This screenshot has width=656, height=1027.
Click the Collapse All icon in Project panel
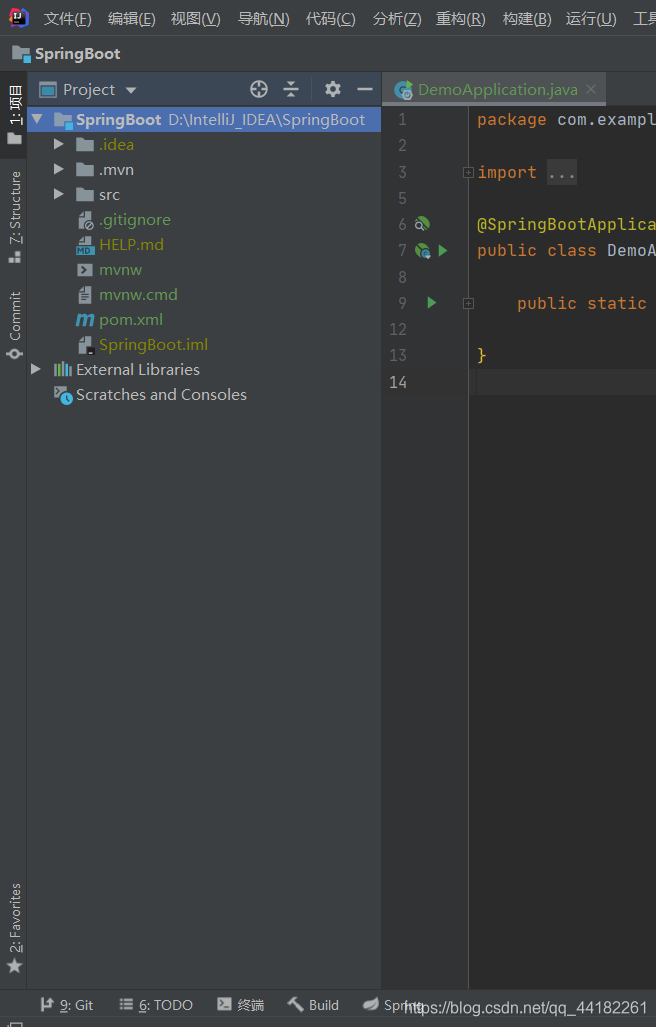click(x=291, y=89)
